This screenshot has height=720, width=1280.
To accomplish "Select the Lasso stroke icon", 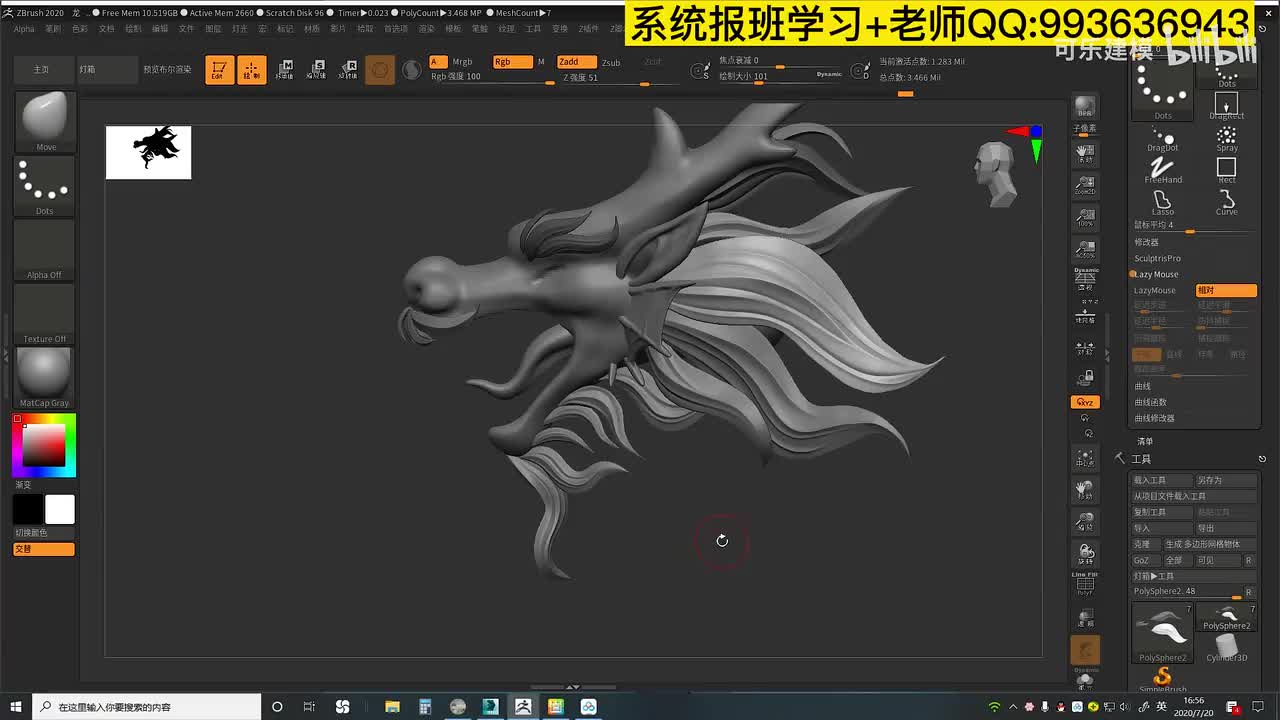I will pyautogui.click(x=1162, y=201).
